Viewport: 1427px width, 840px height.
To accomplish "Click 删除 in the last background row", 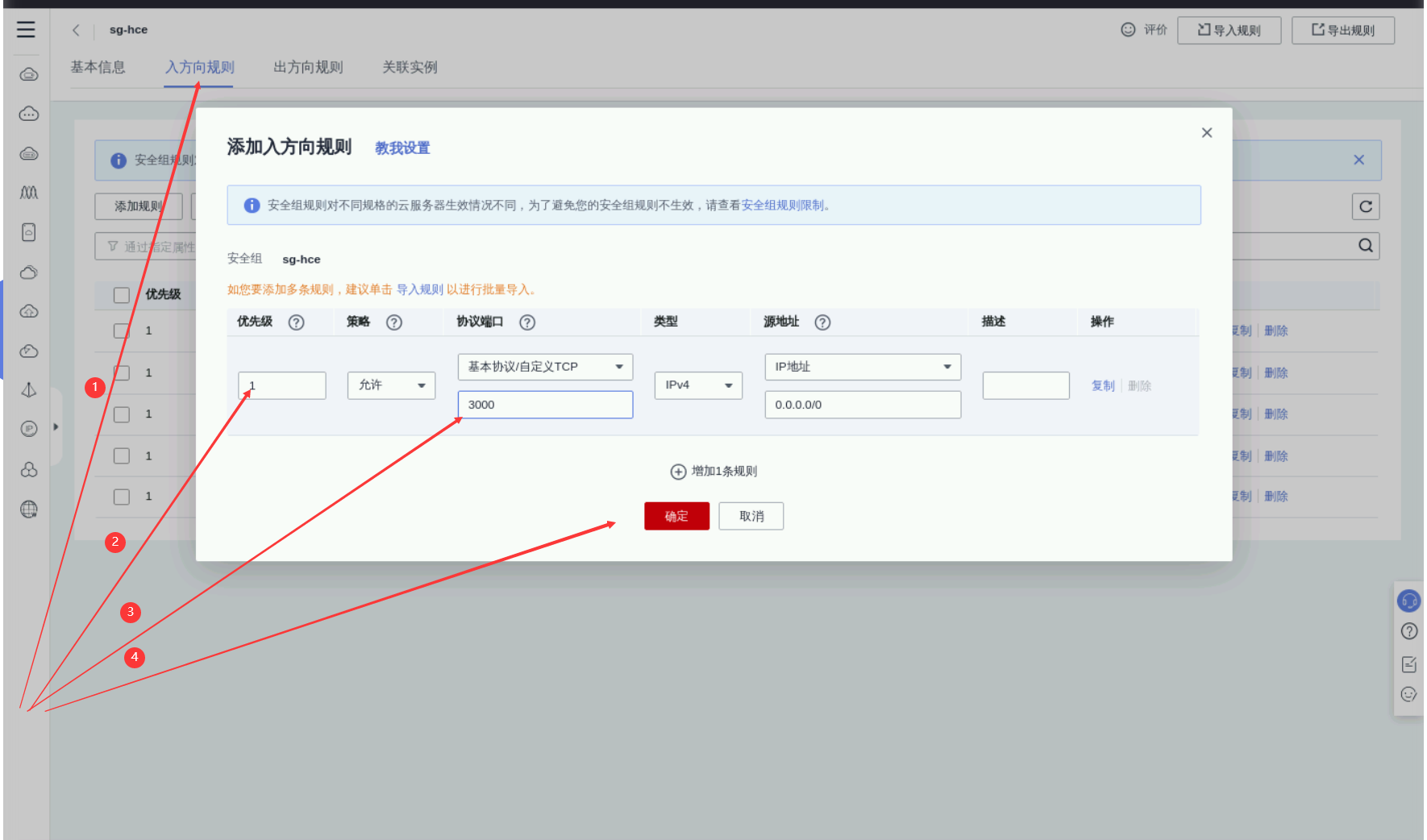I will tap(1276, 497).
